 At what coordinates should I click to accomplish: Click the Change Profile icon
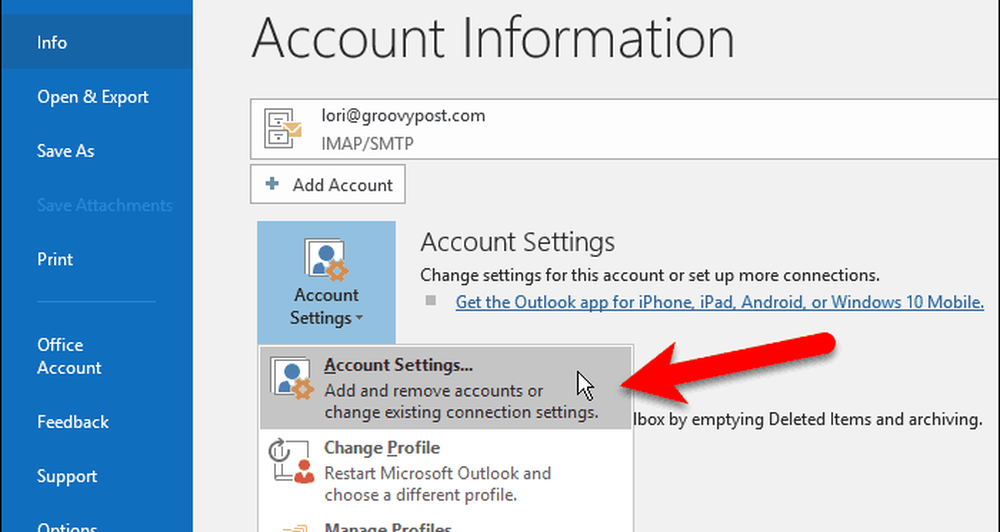tap(291, 460)
